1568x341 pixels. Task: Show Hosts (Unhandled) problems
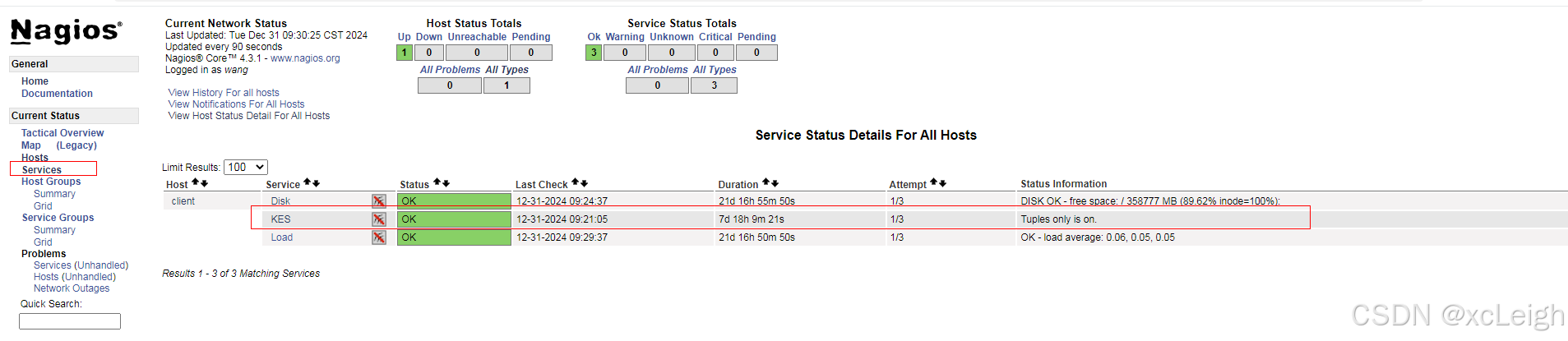click(x=75, y=277)
